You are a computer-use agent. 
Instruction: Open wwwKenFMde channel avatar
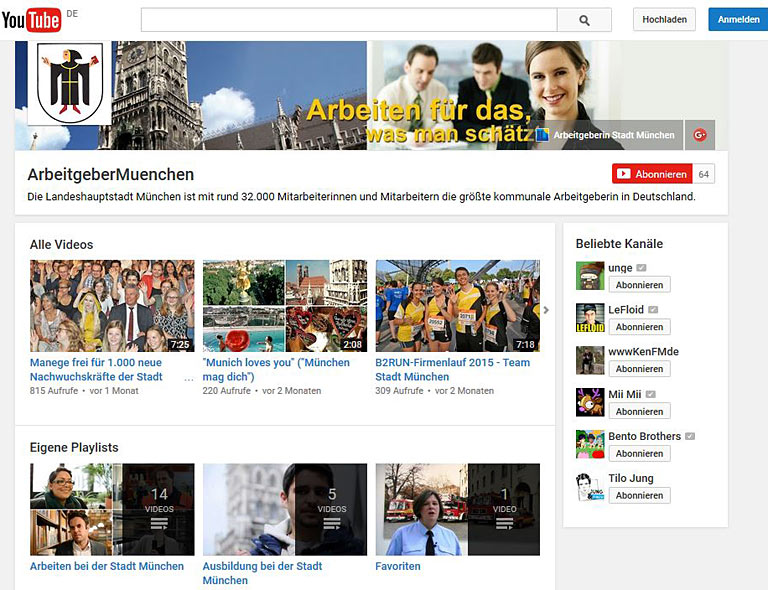click(x=590, y=360)
